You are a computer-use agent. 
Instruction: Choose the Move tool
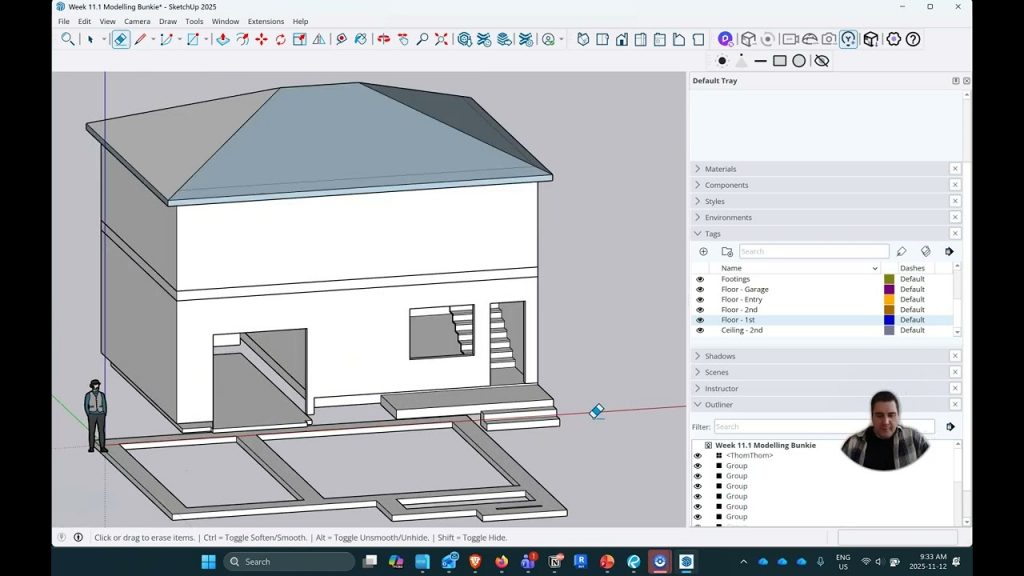coord(261,39)
